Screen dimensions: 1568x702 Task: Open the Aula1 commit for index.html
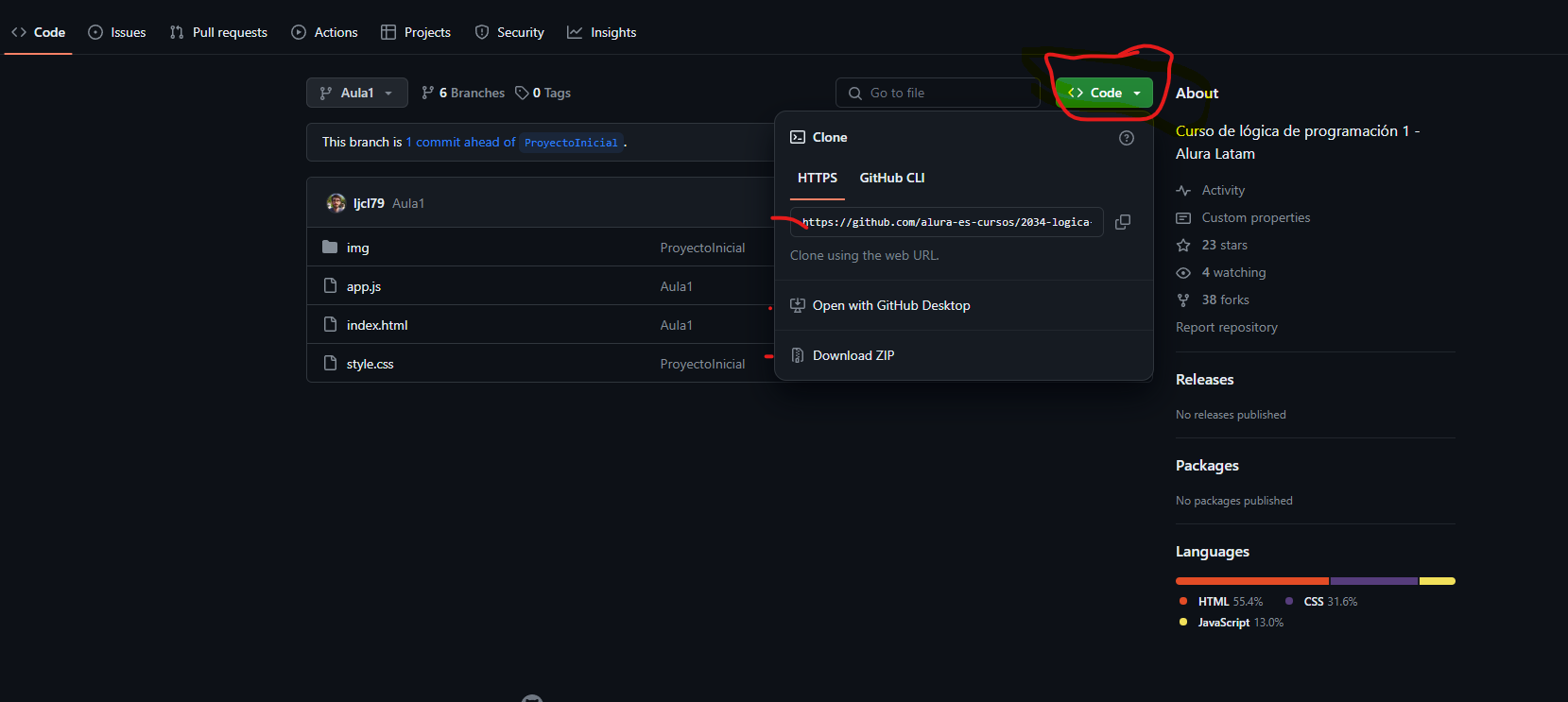point(677,325)
